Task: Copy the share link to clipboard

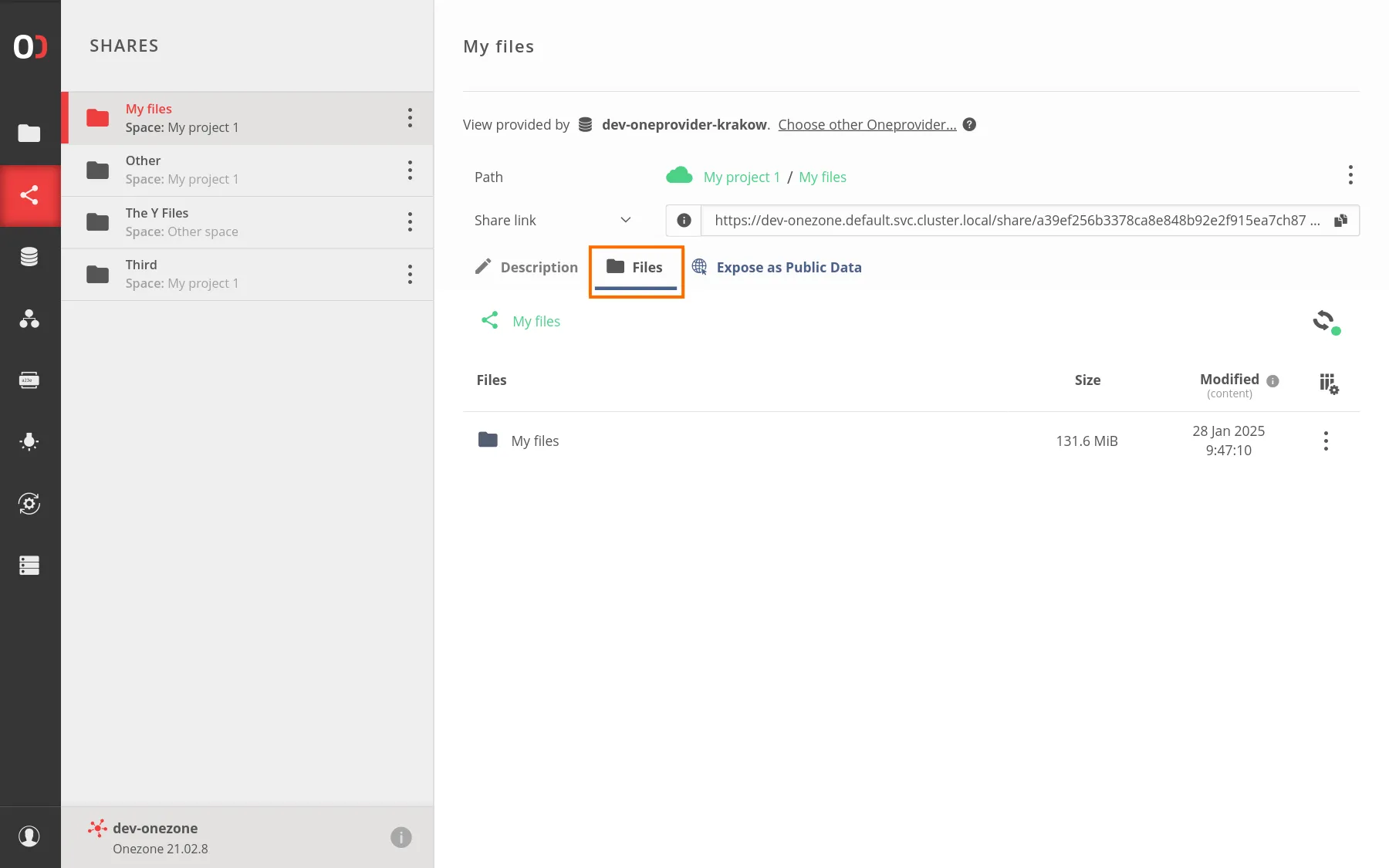Action: coord(1341,220)
